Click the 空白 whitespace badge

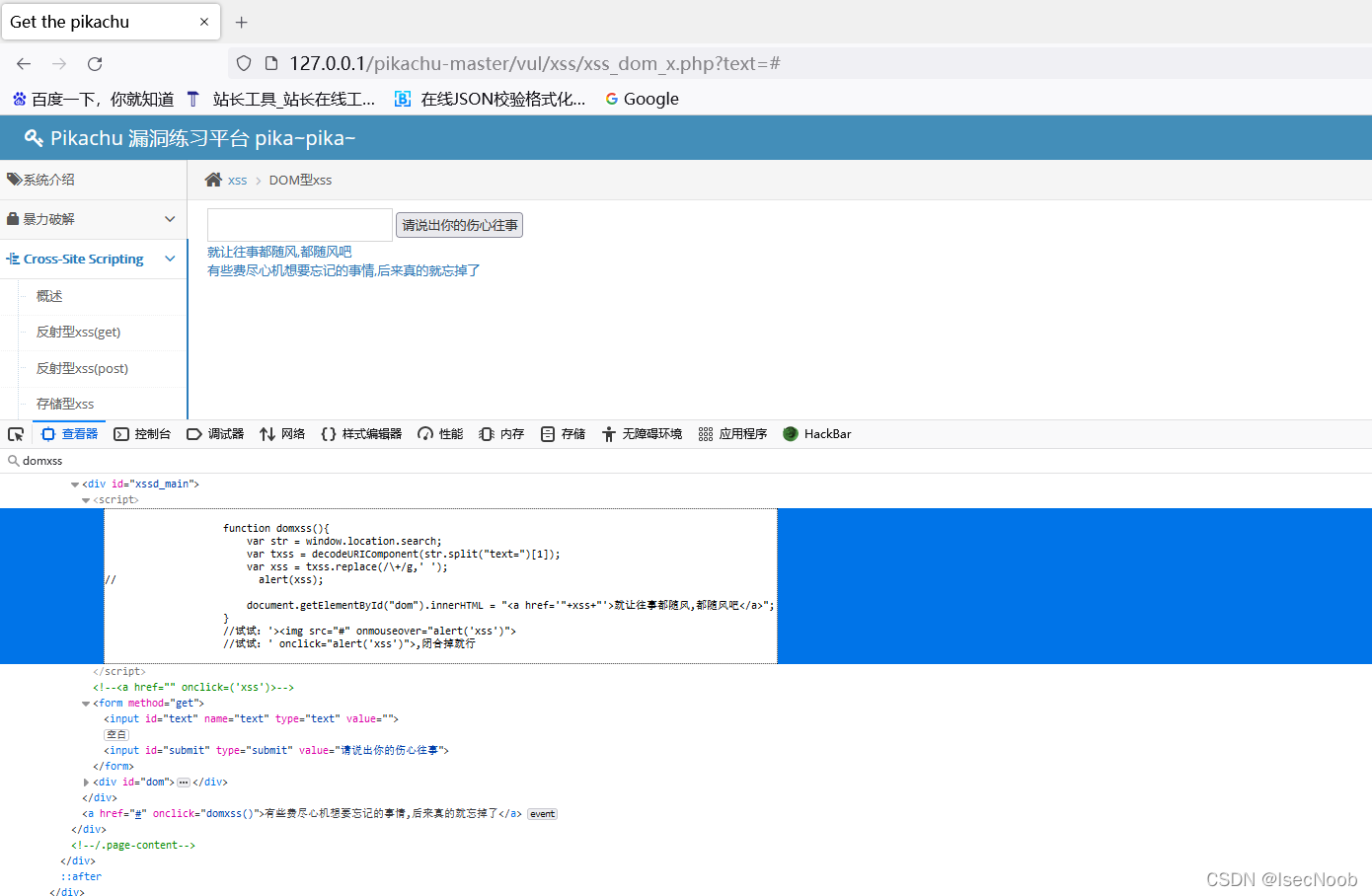coord(116,735)
